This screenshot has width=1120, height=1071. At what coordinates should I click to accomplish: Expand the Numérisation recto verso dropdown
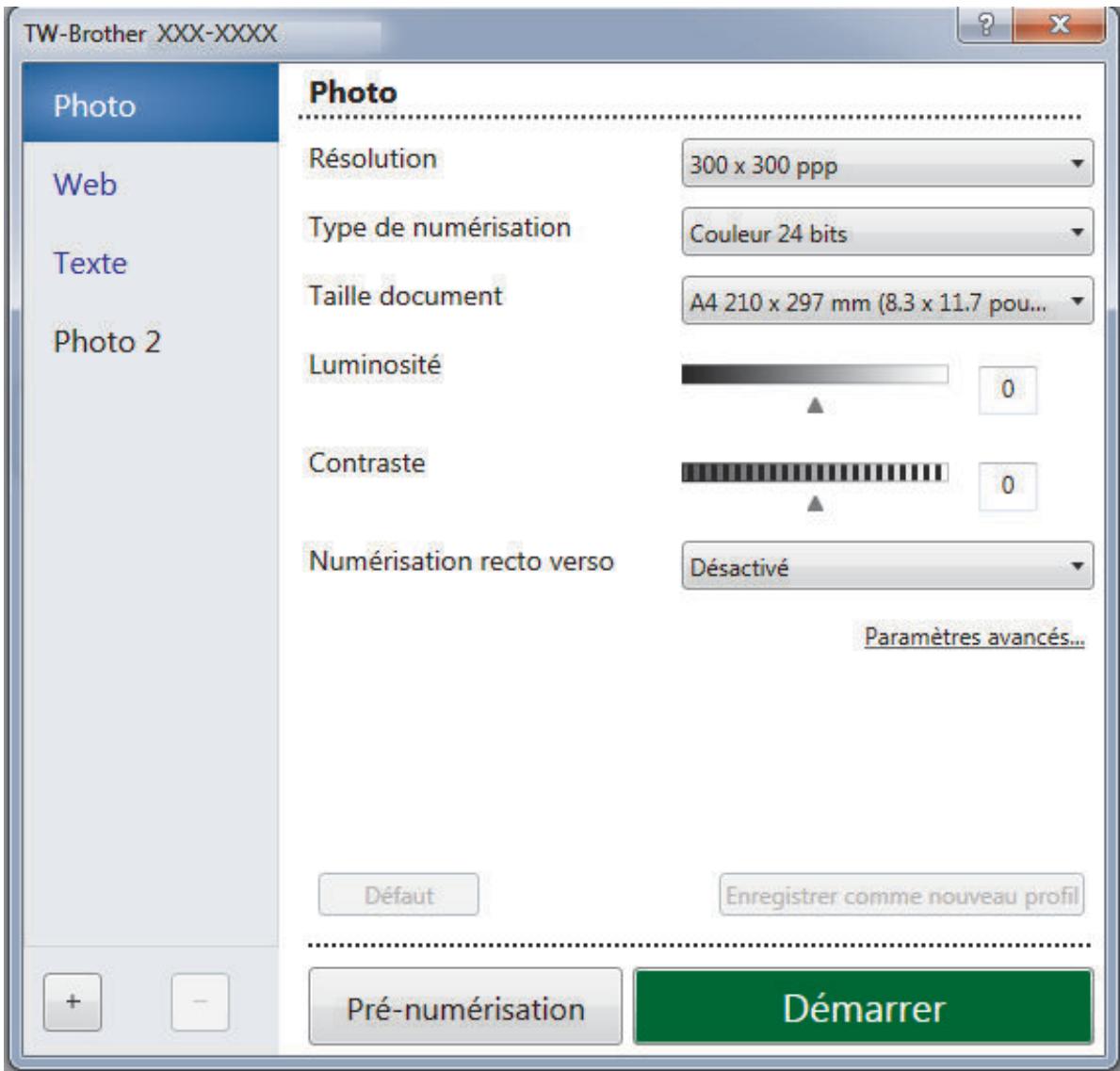point(887,566)
